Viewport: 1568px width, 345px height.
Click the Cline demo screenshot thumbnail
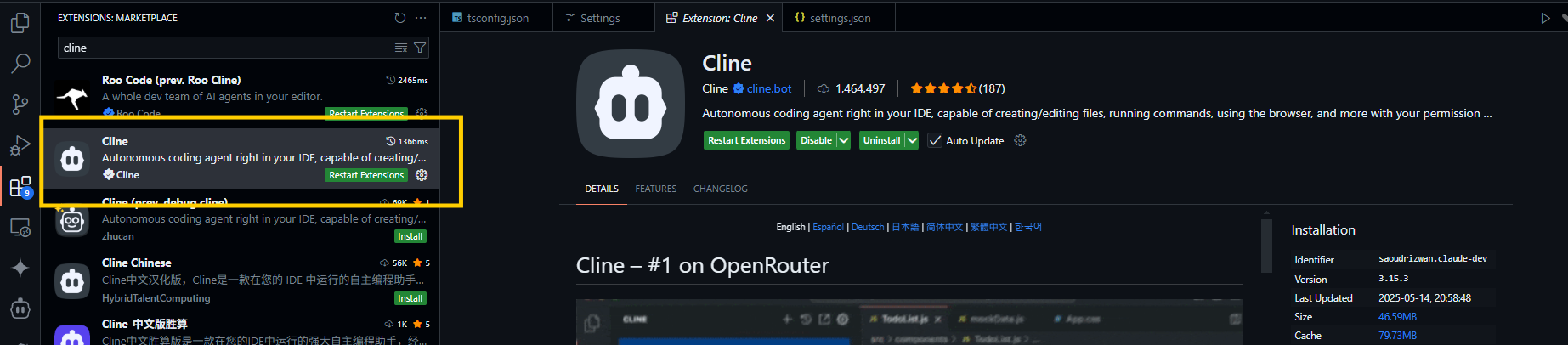click(x=909, y=322)
